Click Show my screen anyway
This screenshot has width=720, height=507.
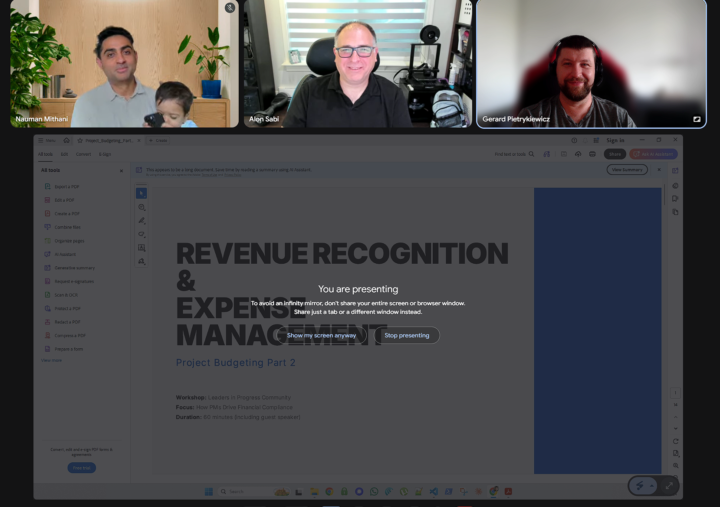pos(321,335)
